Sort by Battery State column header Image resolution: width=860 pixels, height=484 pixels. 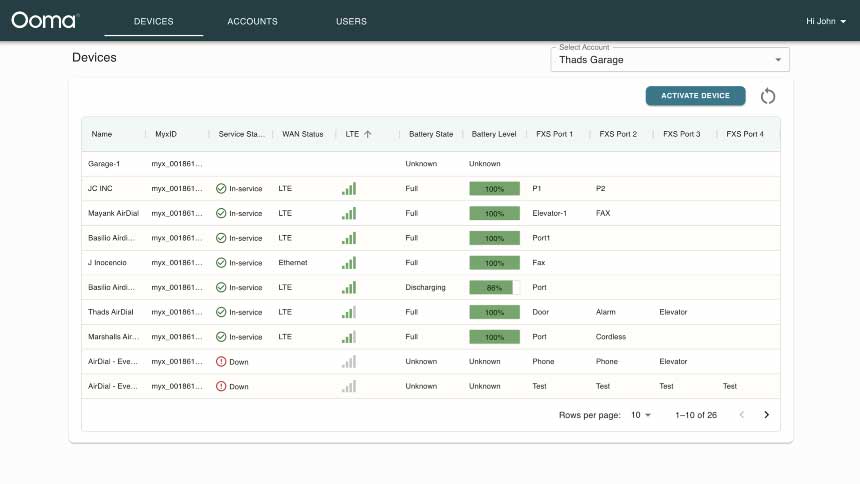point(431,134)
